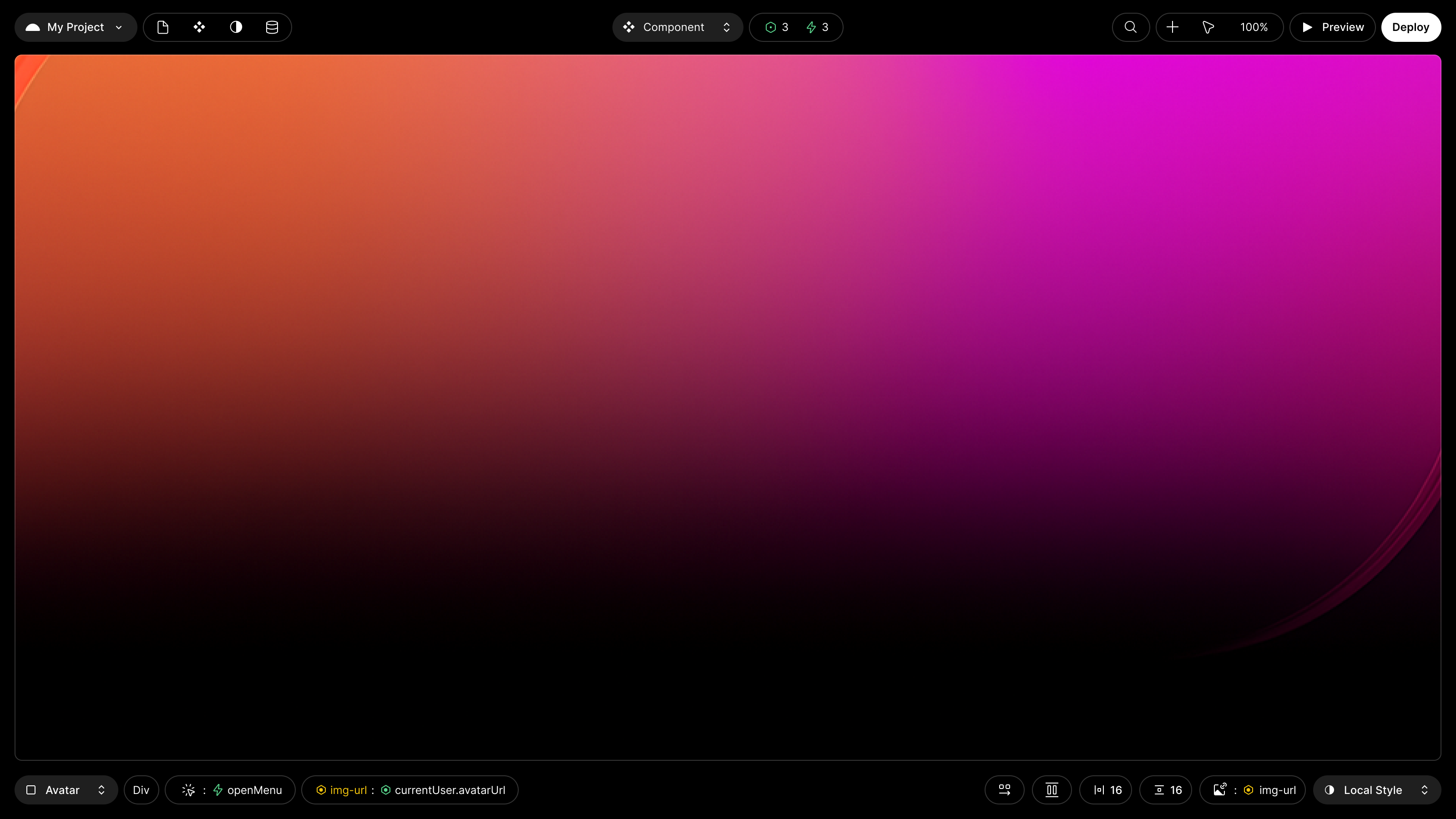Click the Preview button
The width and height of the screenshot is (1456, 819).
tap(1332, 27)
